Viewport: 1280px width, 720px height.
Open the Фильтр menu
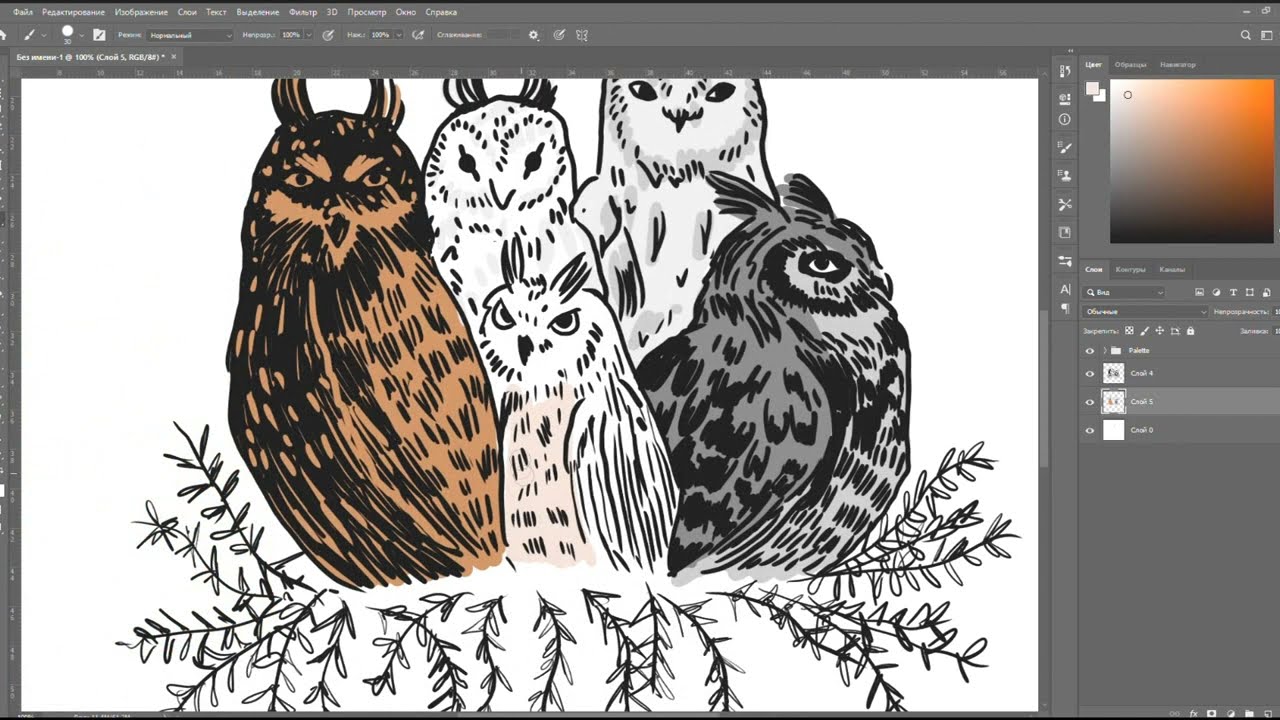point(302,12)
